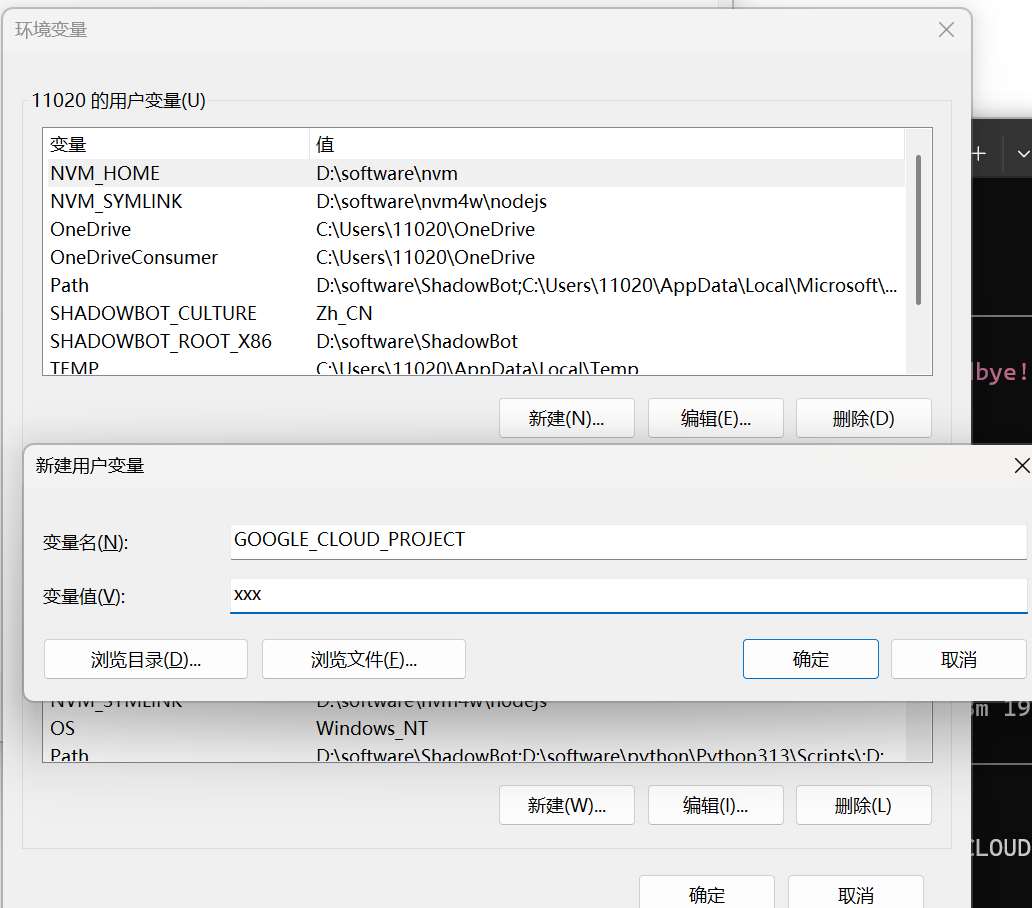This screenshot has height=908, width=1032.
Task: Click the 变量值 input field
Action: tap(629, 595)
